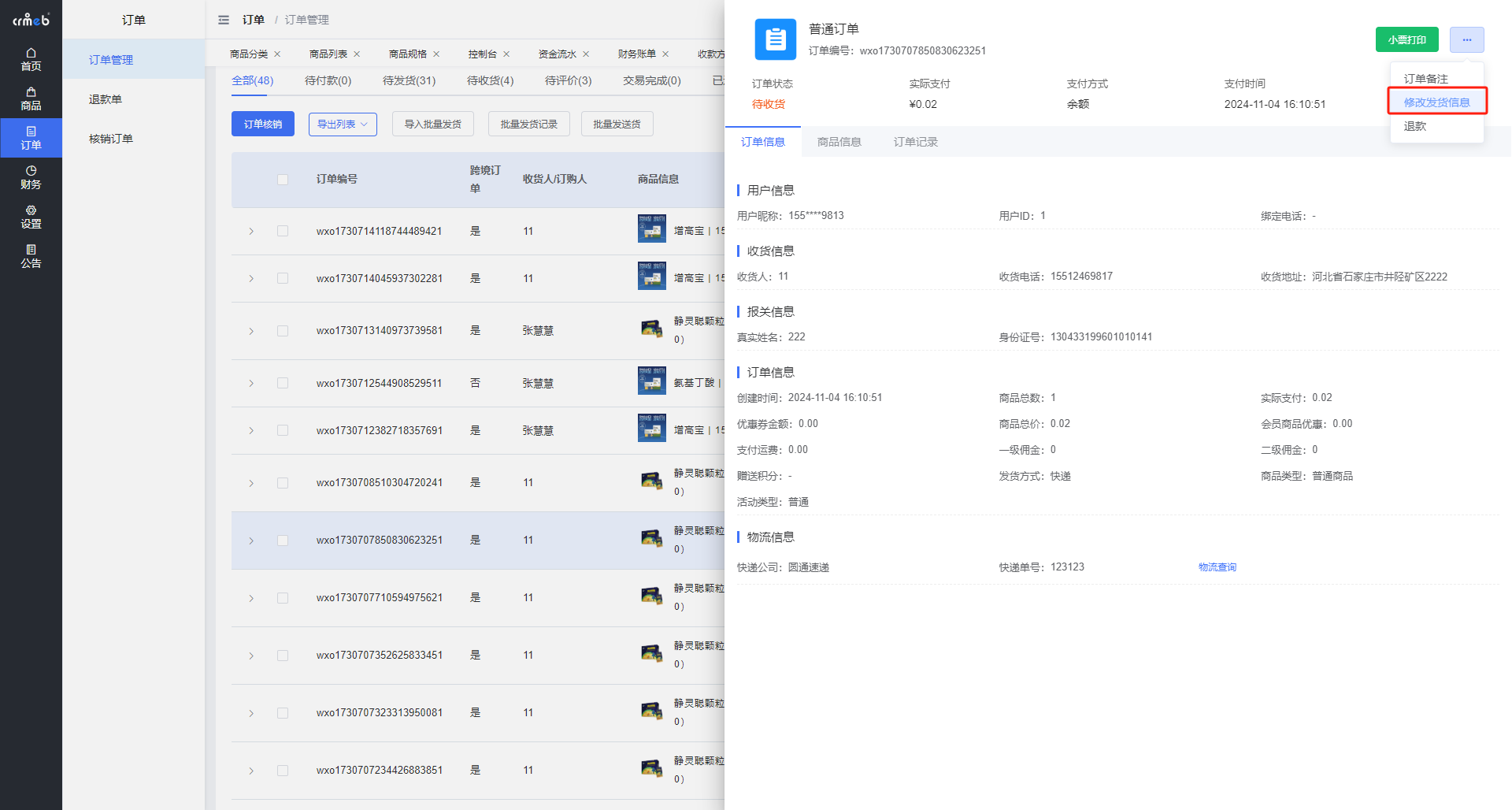The height and width of the screenshot is (810, 1512).
Task: Open 设置 section in sidebar
Action: pos(31,217)
